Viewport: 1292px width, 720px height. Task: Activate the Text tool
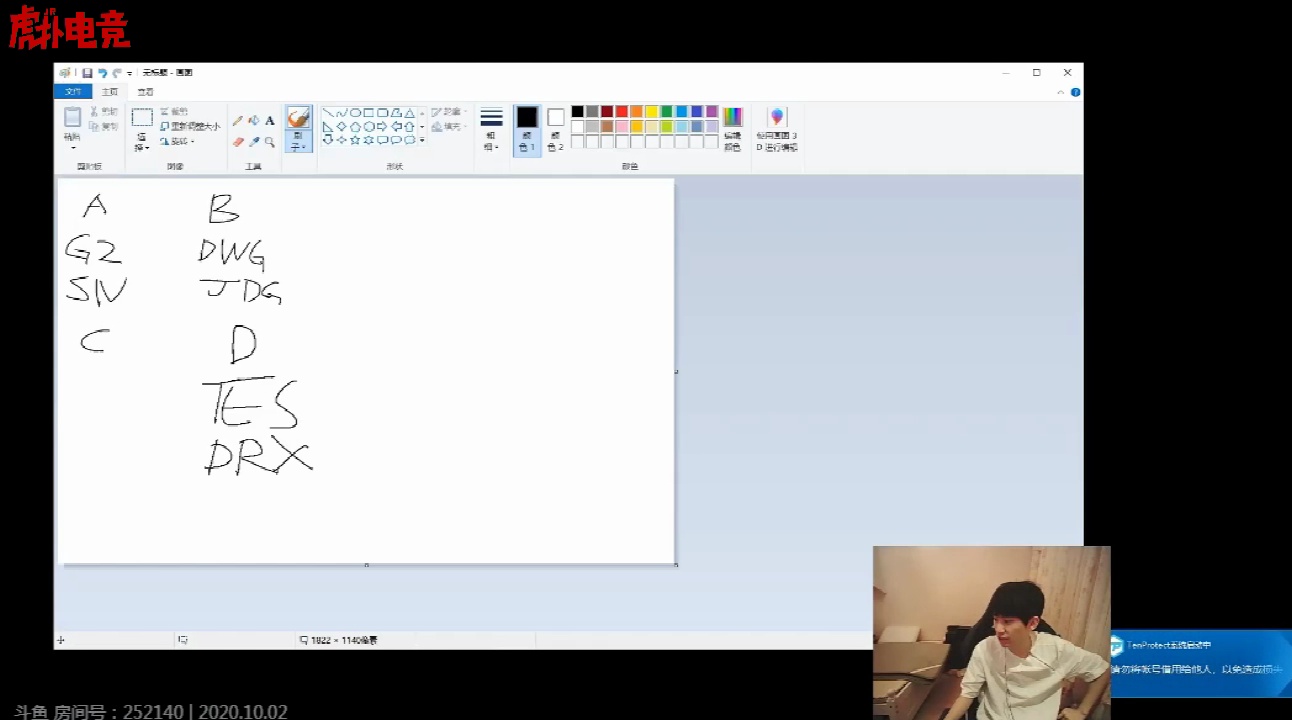coord(270,121)
